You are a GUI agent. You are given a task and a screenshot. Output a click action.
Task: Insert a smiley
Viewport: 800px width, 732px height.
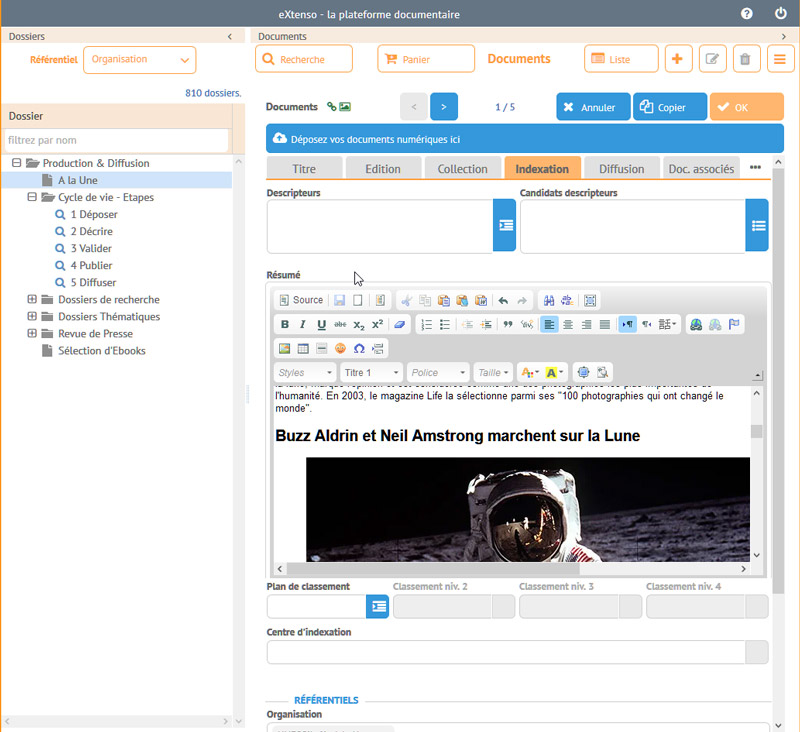point(340,348)
